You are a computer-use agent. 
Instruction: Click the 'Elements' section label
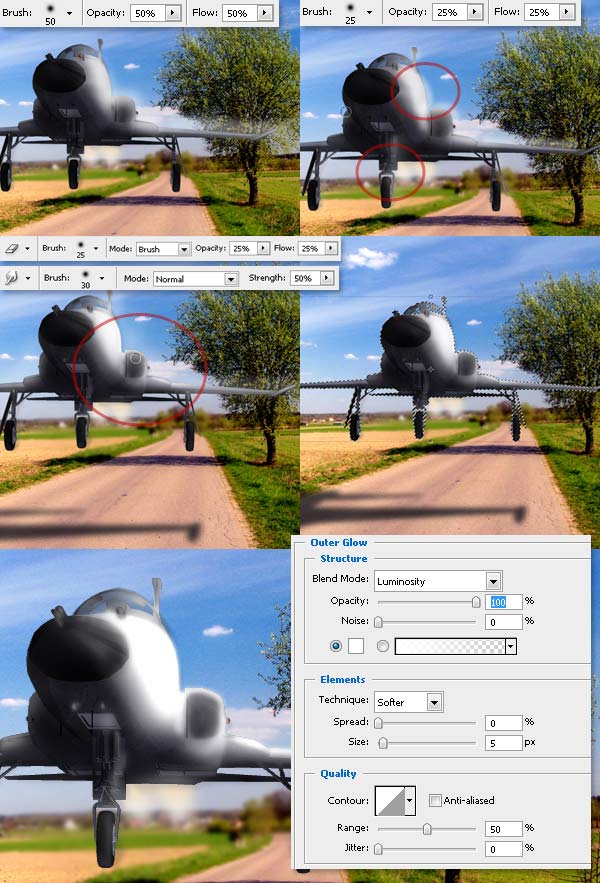coord(343,680)
